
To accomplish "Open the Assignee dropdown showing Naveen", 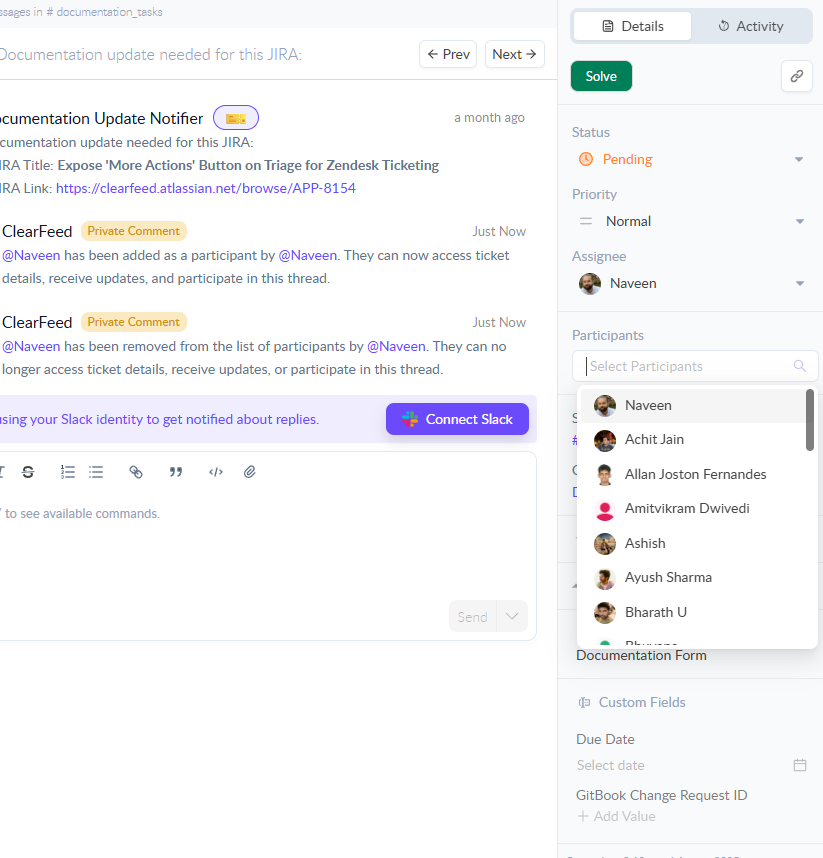I will (798, 284).
